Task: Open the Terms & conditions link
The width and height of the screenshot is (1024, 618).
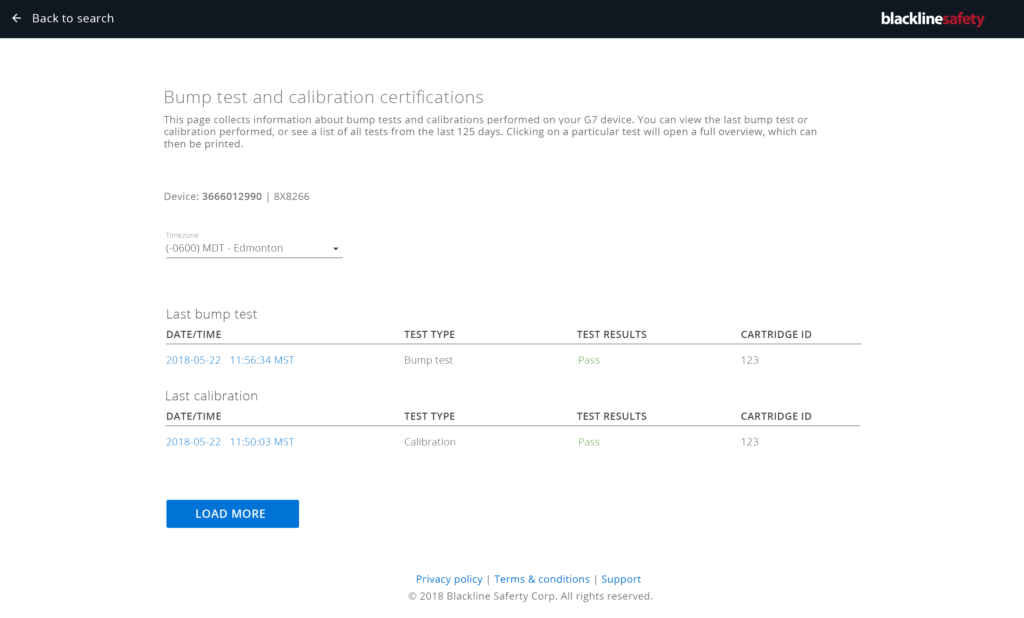Action: point(542,579)
